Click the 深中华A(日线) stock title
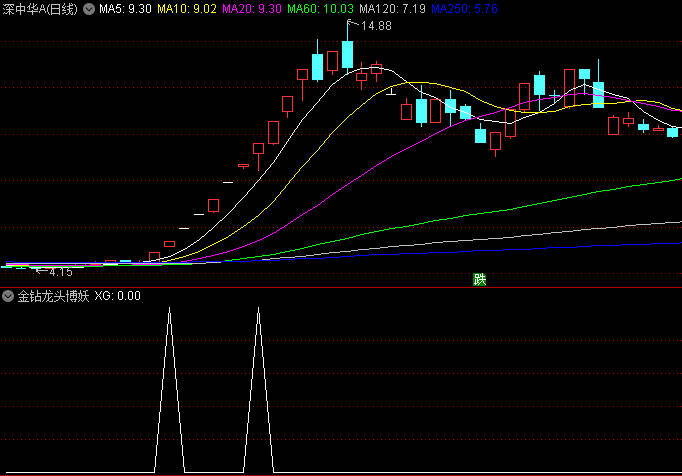The width and height of the screenshot is (682, 476). click(x=42, y=8)
